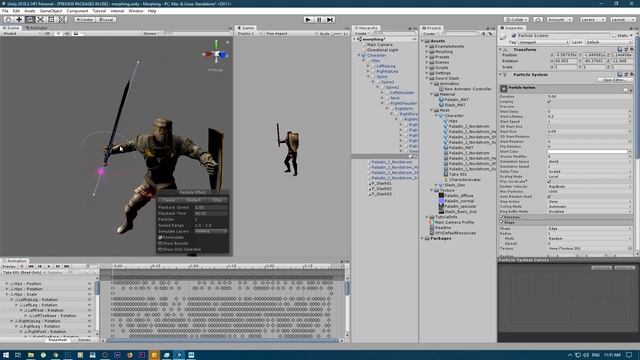This screenshot has height=360, width=640.
Task: Open File Explorer on taskbar
Action: (31, 355)
